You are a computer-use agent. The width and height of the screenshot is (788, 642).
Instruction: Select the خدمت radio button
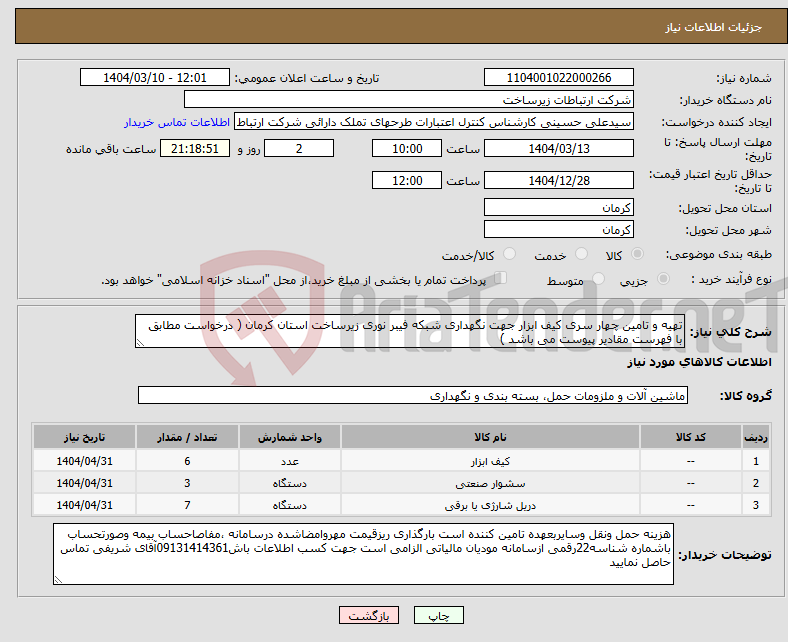pyautogui.click(x=581, y=254)
